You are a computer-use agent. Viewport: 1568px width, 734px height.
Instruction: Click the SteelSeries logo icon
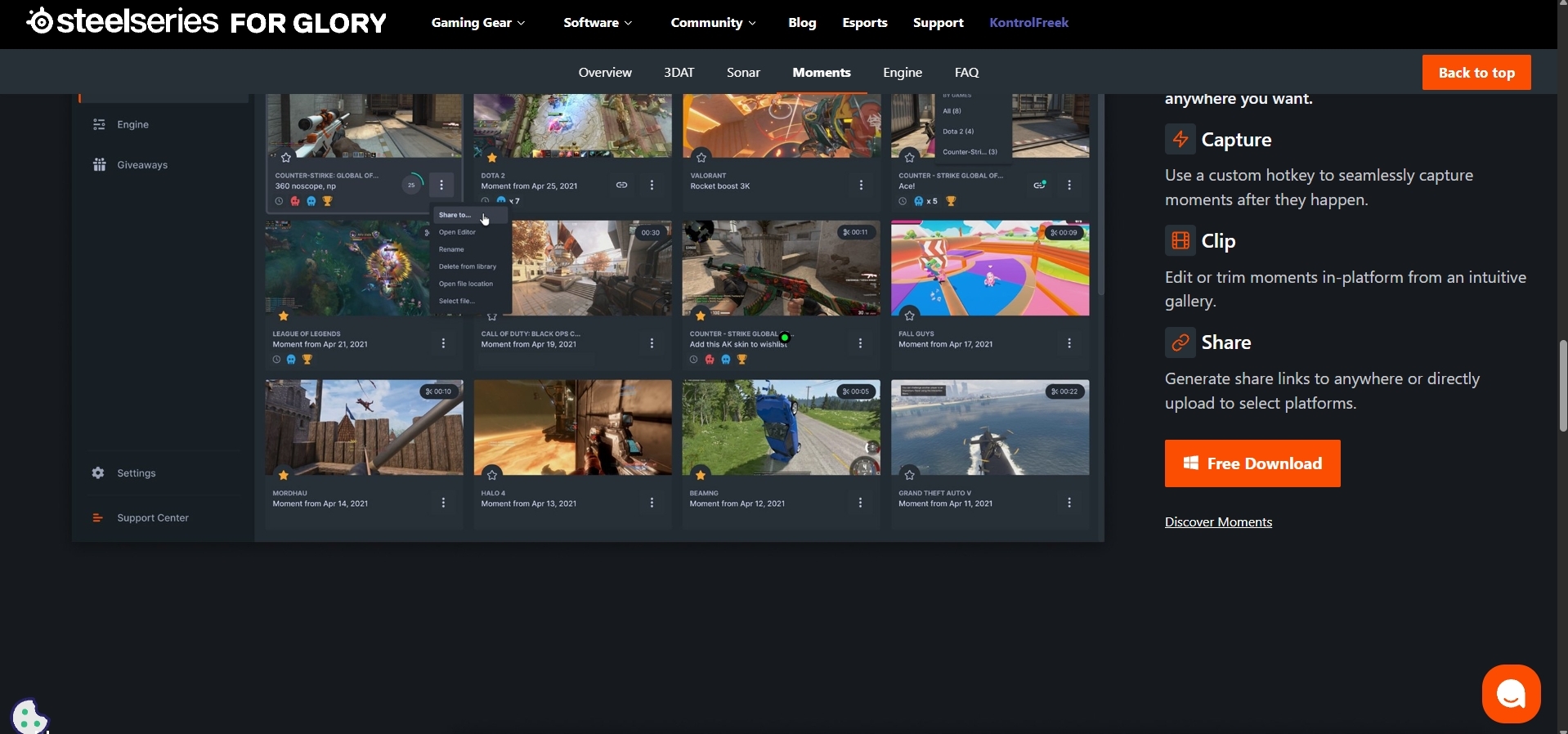click(x=39, y=21)
